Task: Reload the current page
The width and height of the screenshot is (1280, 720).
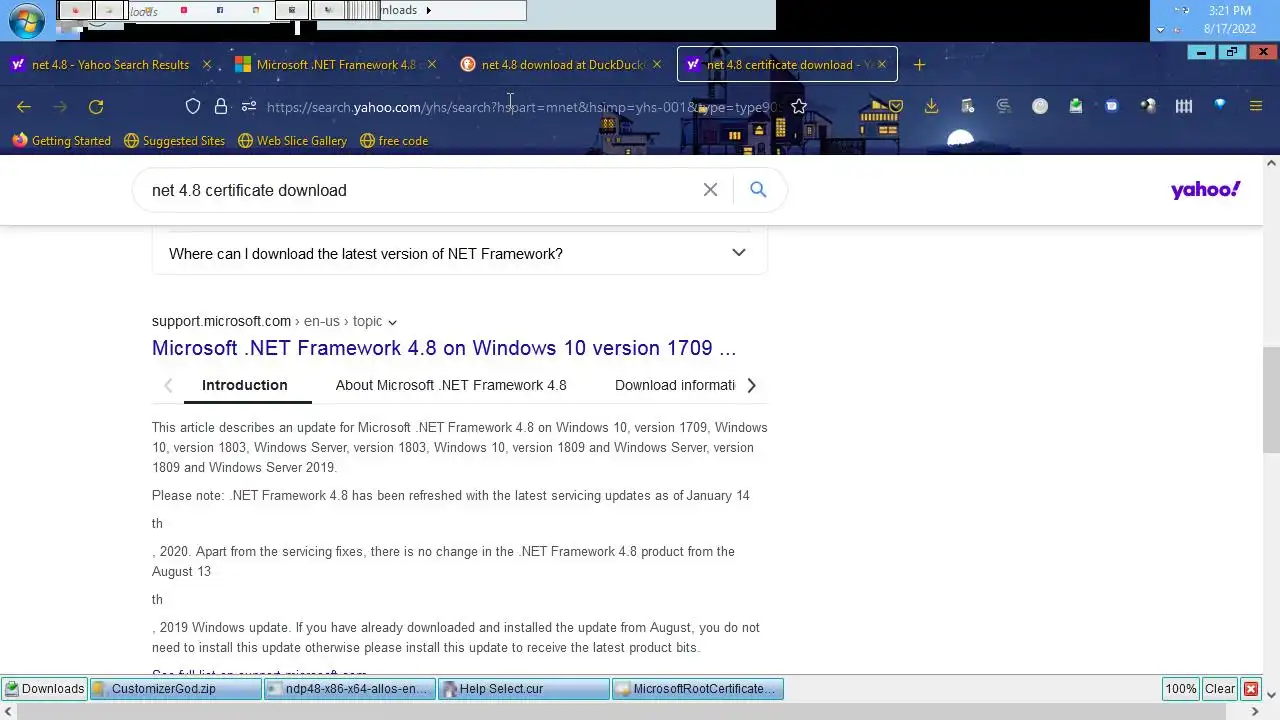Action: point(96,106)
